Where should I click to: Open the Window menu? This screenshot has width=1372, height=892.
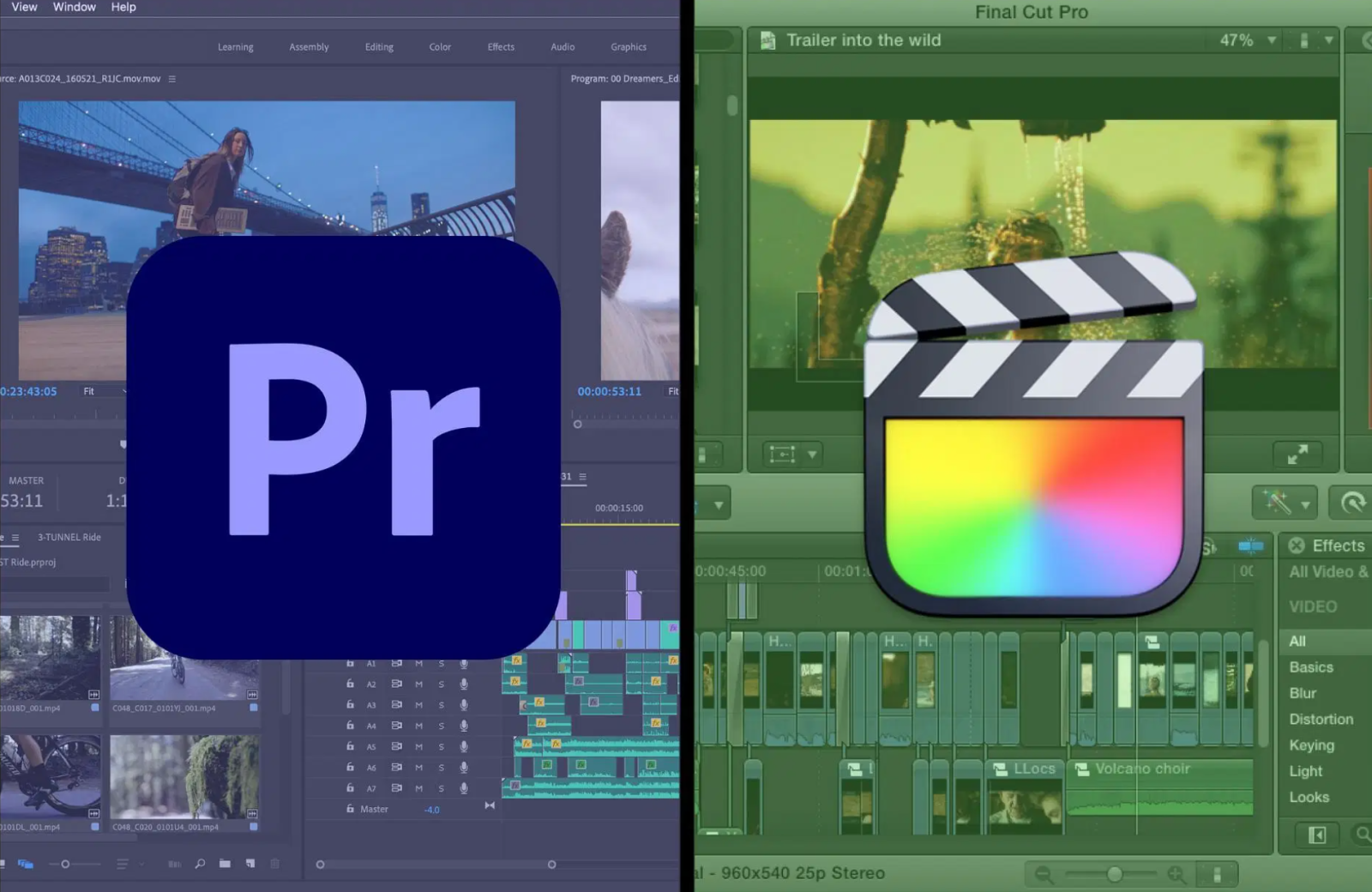click(x=75, y=7)
